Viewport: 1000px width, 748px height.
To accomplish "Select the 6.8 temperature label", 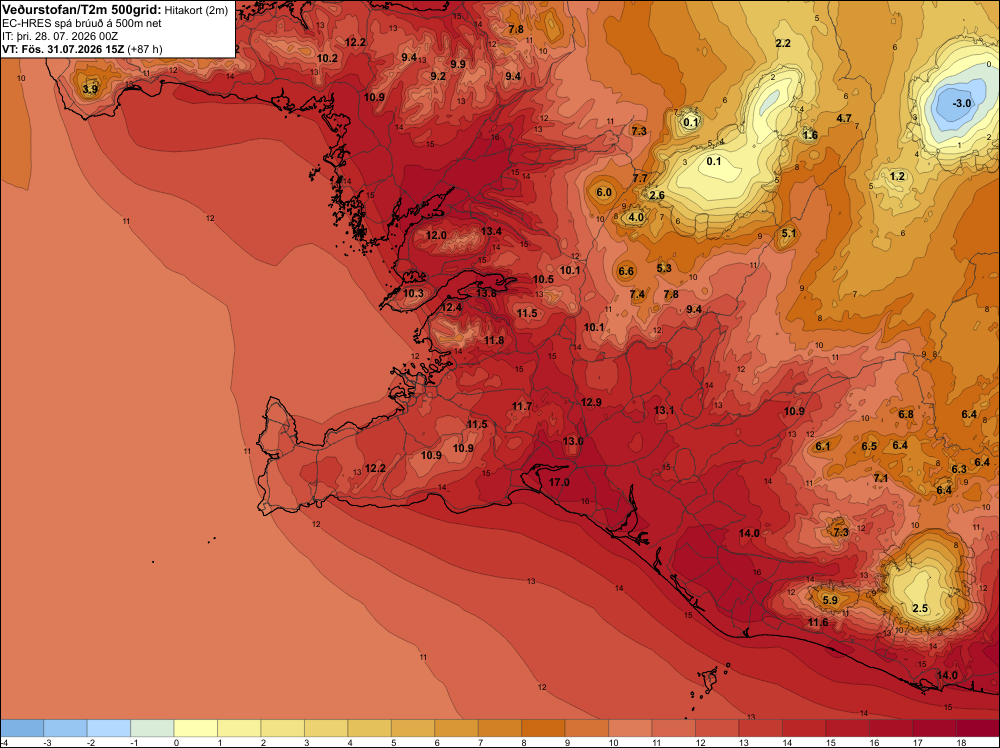I will pyautogui.click(x=906, y=414).
